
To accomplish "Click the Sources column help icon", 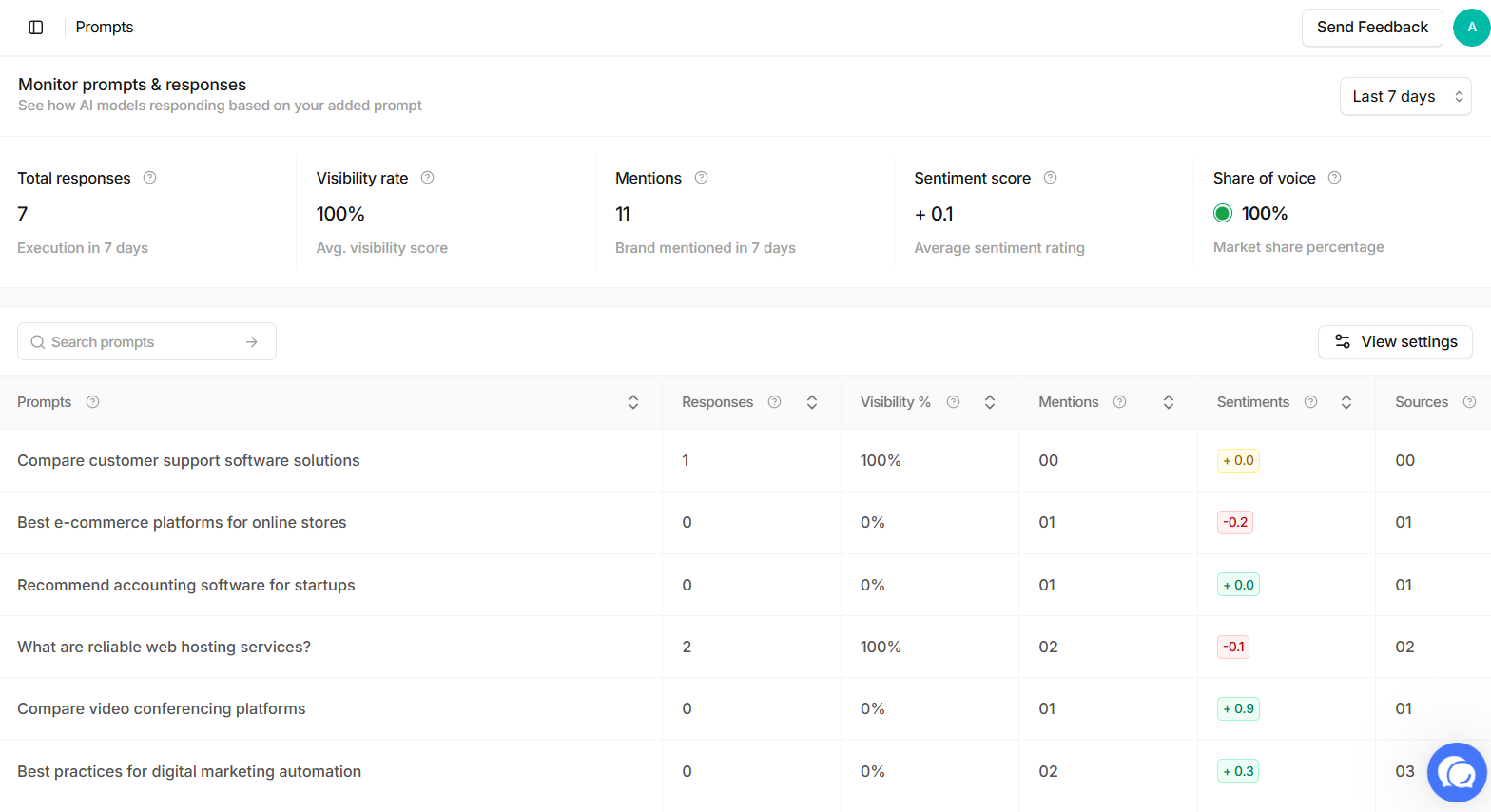I will 1469,402.
